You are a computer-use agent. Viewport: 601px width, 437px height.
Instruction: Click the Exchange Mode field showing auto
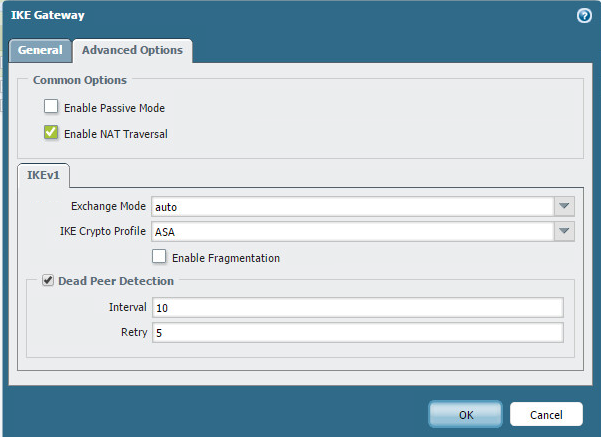coord(352,207)
